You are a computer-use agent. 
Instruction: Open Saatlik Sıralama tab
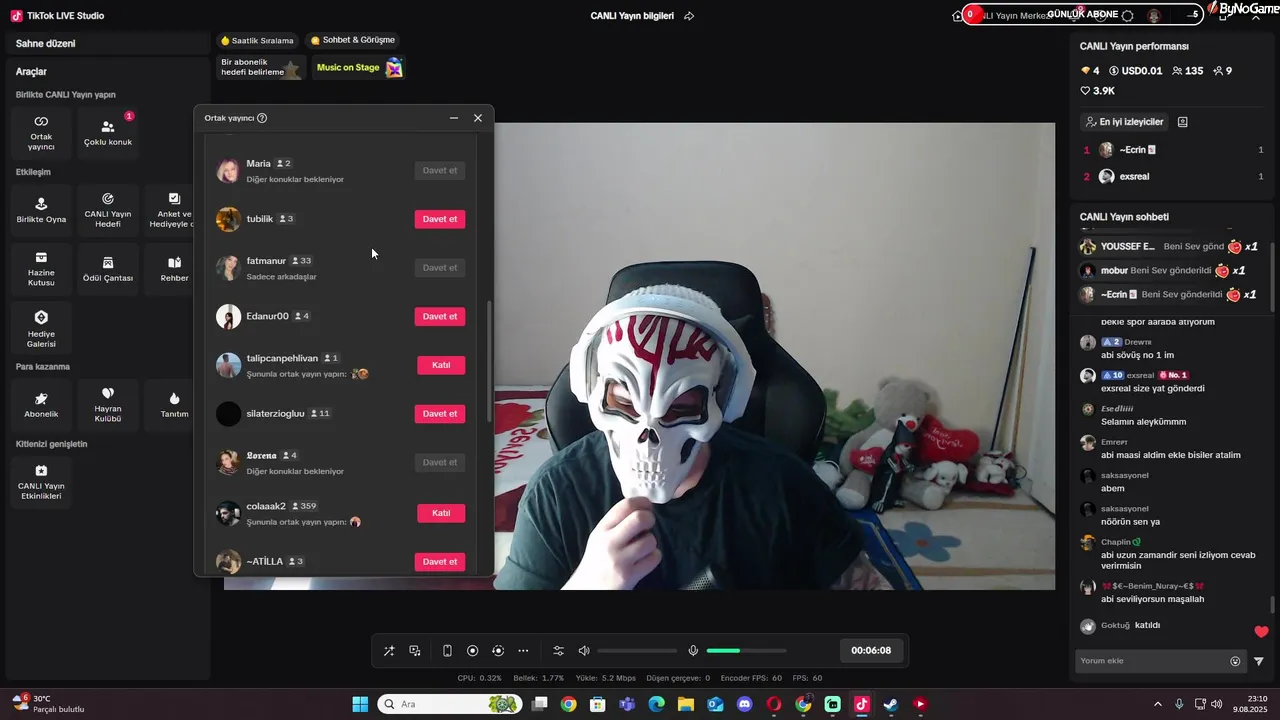258,41
